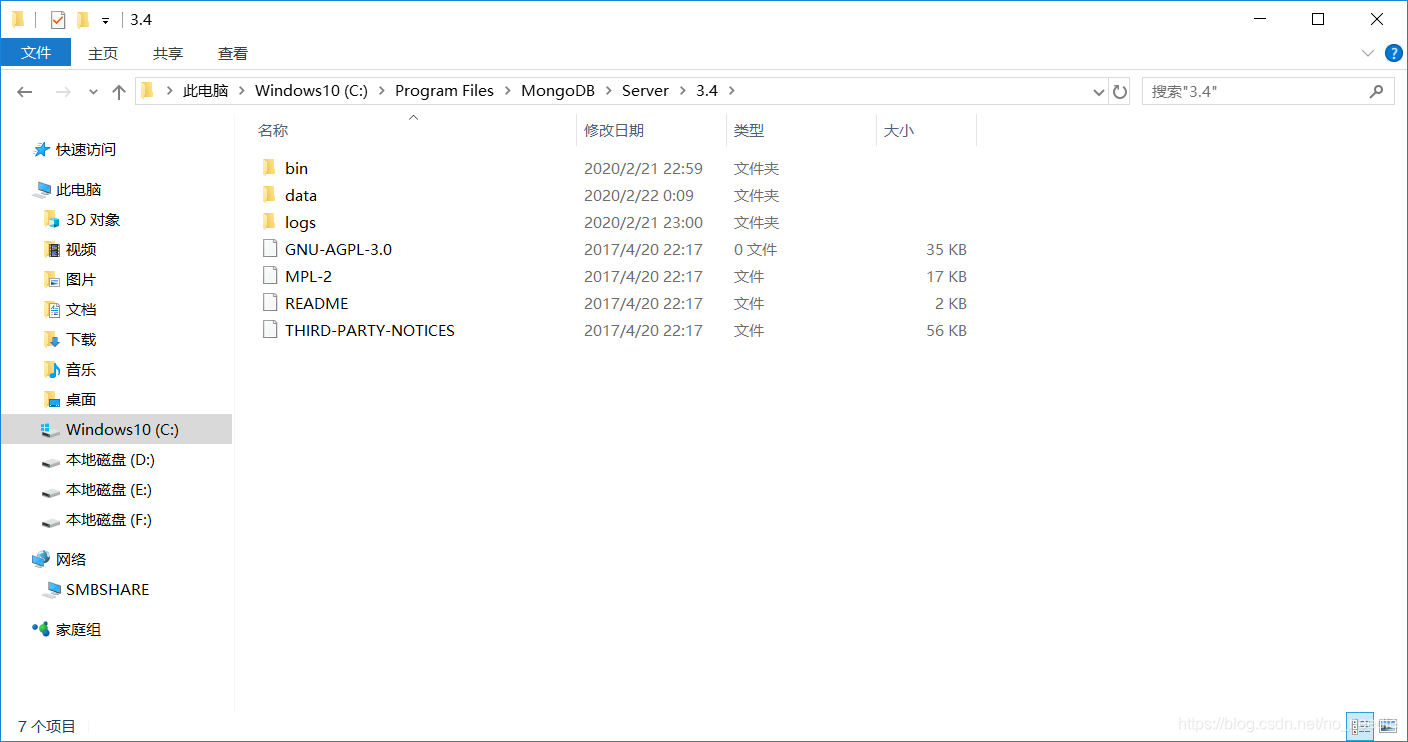This screenshot has width=1408, height=742.
Task: Expand the ribbon with the chevron
Action: click(1368, 53)
